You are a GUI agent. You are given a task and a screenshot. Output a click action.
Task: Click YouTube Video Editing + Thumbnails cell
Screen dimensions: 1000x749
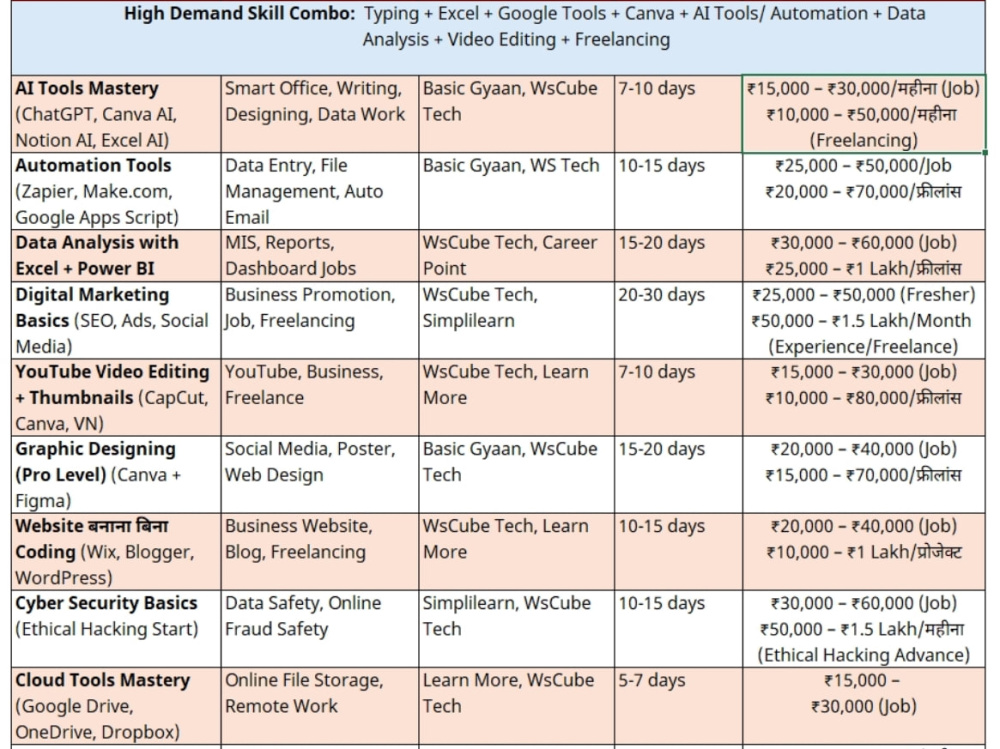(116, 397)
